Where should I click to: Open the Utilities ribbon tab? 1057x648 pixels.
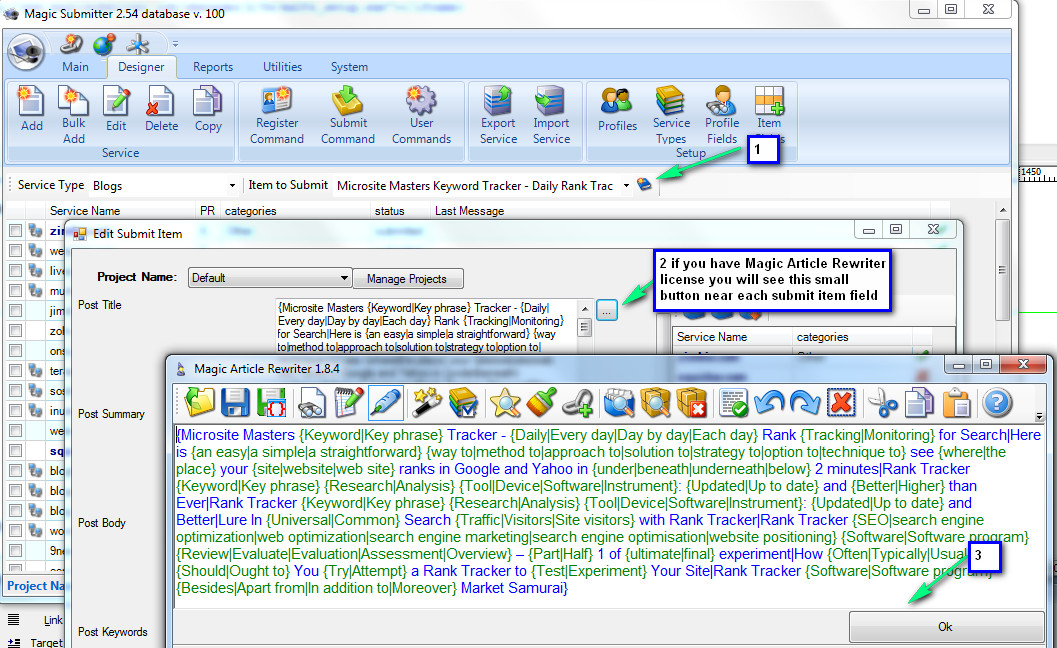pos(282,67)
